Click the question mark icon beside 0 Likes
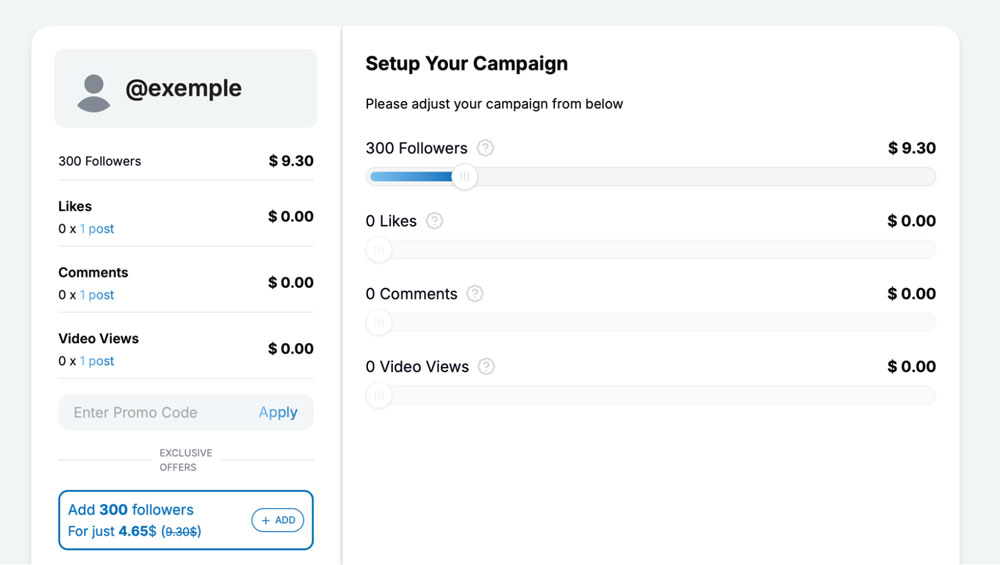The image size is (1000, 565). click(x=434, y=221)
